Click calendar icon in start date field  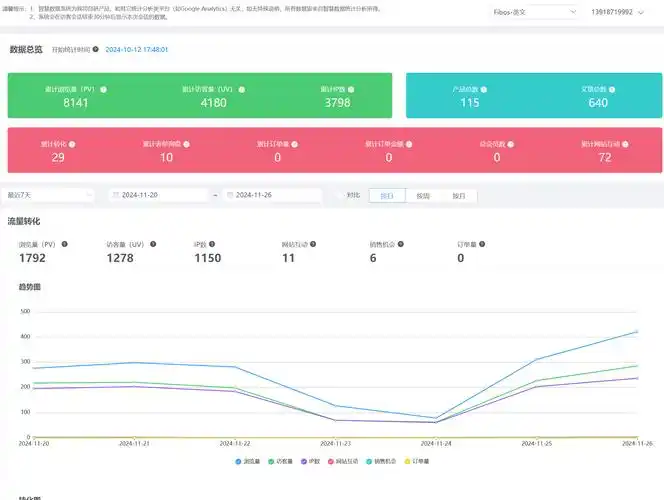116,196
